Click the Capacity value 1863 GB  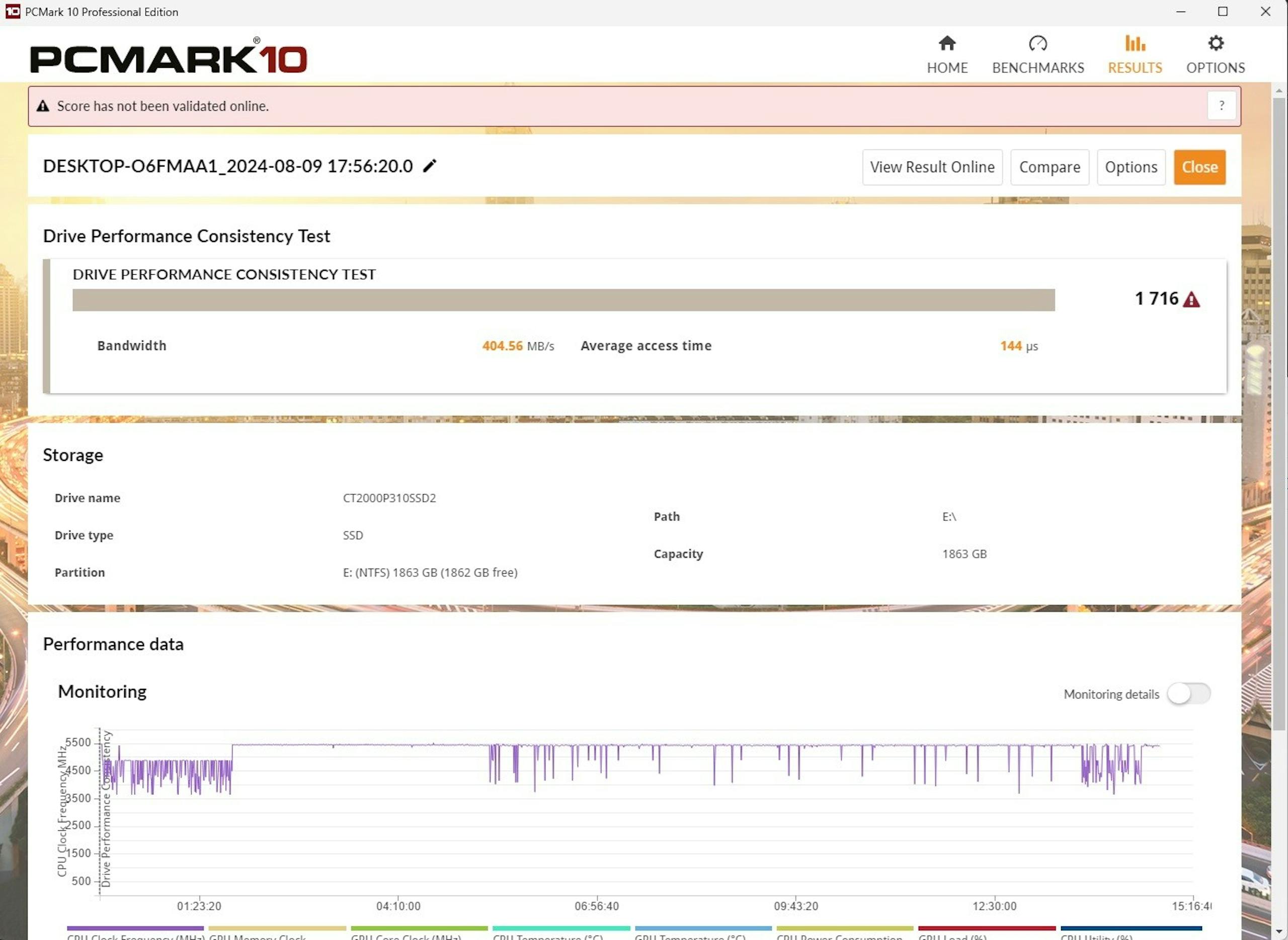(x=964, y=554)
